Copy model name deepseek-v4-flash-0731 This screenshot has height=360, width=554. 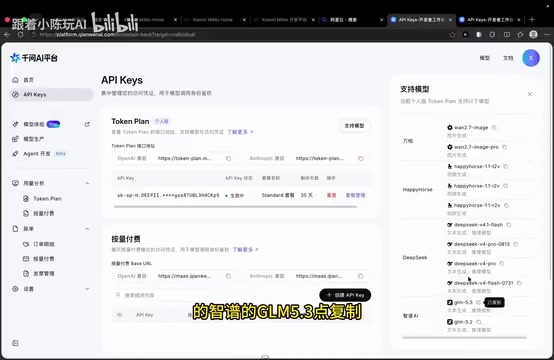point(519,283)
